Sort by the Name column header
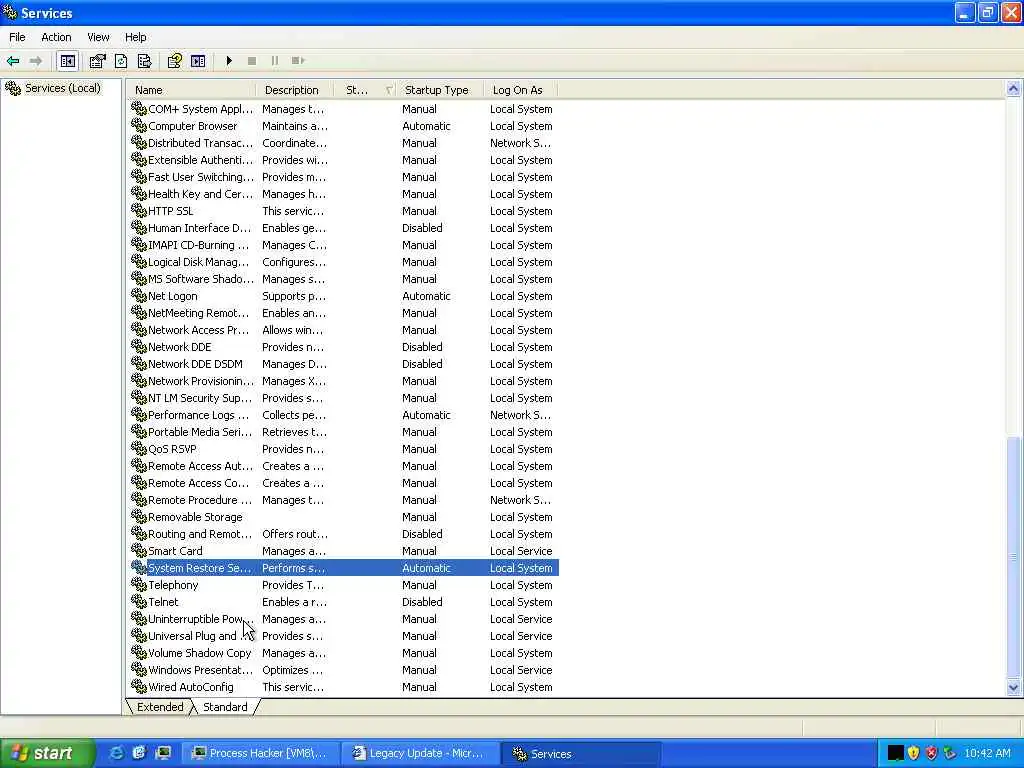 (191, 90)
